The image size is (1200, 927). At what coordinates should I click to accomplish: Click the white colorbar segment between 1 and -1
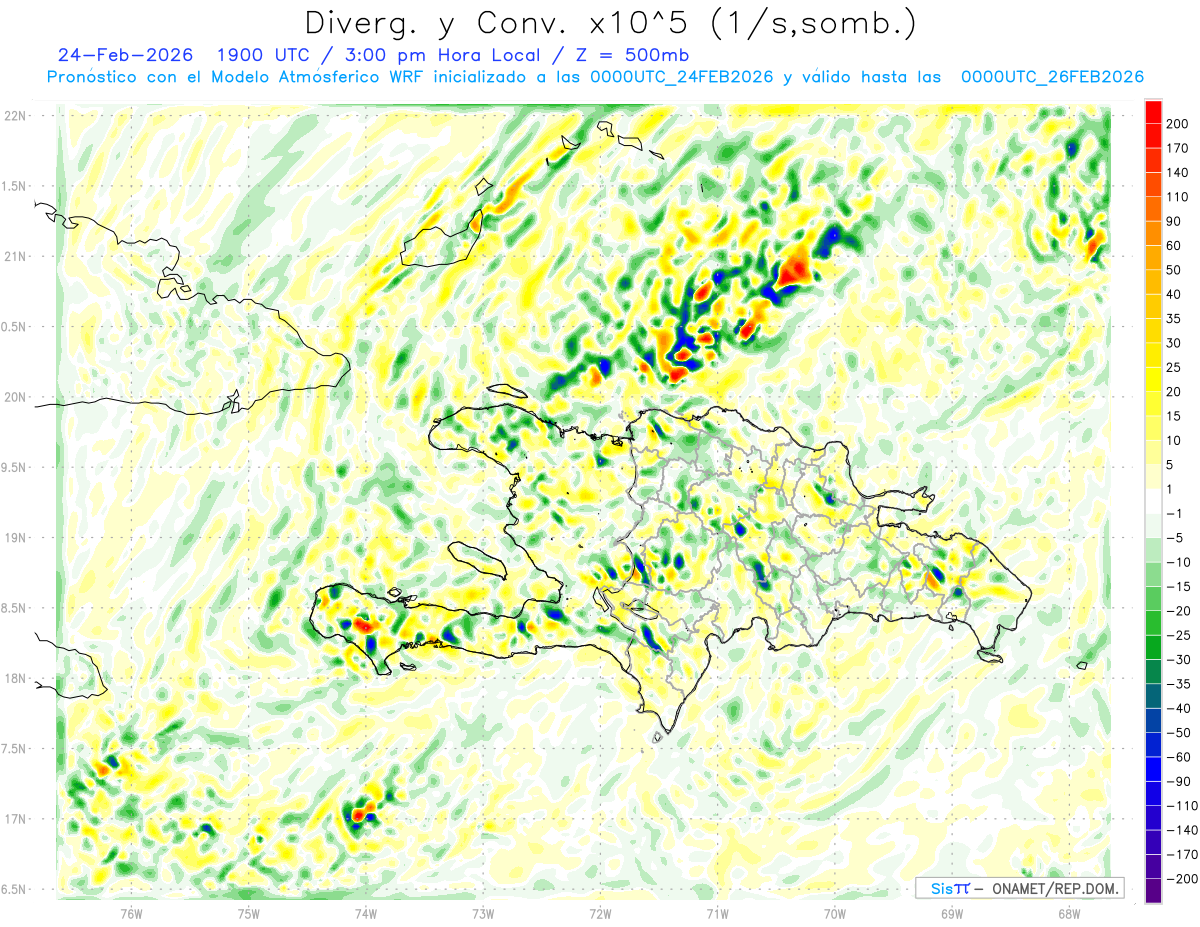coord(1153,501)
